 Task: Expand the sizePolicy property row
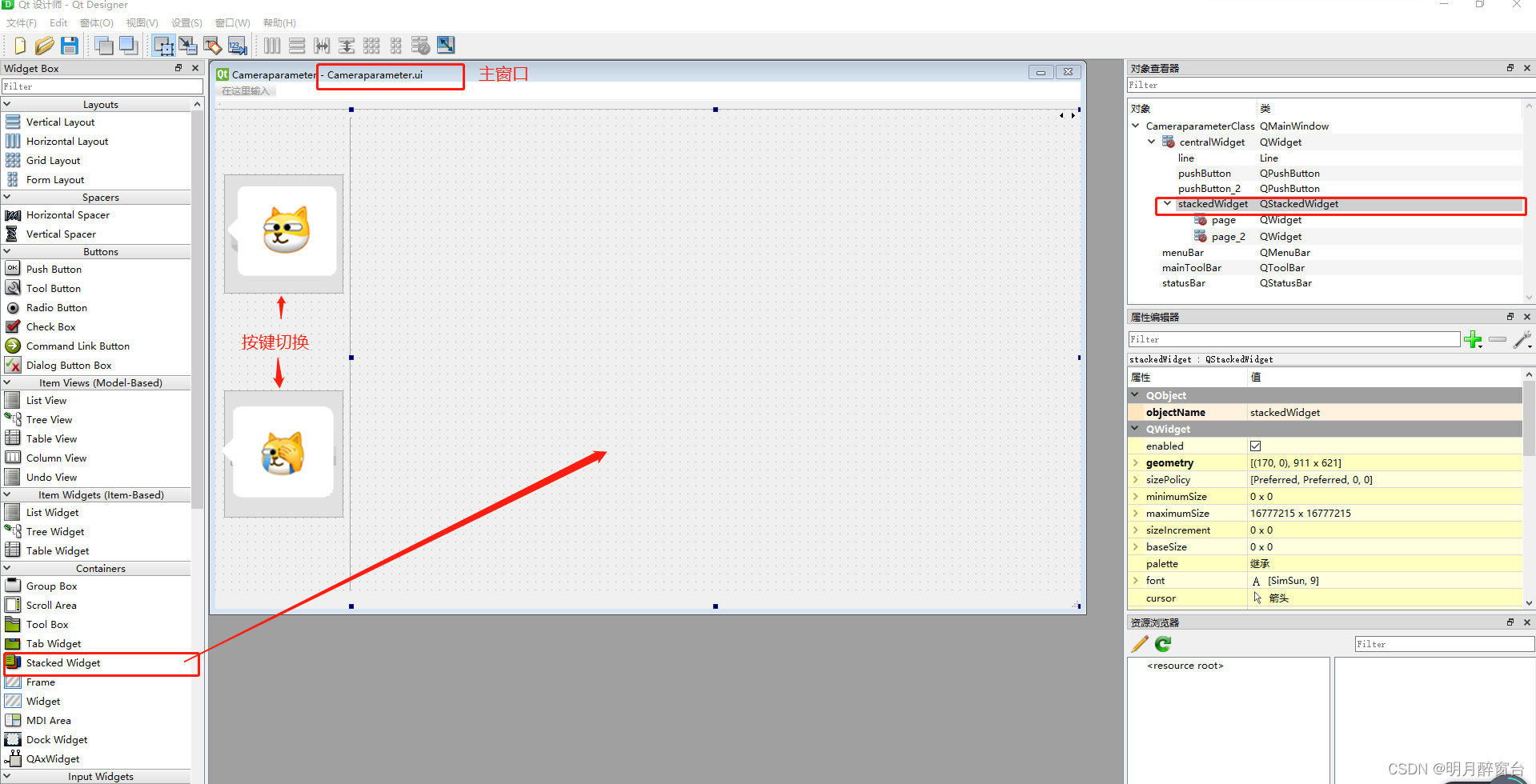[x=1135, y=480]
